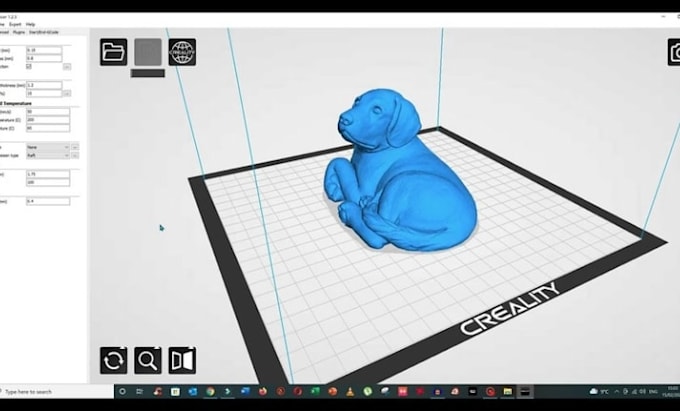Click the print speed field 50
Image resolution: width=680 pixels, height=411 pixels.
48,112
